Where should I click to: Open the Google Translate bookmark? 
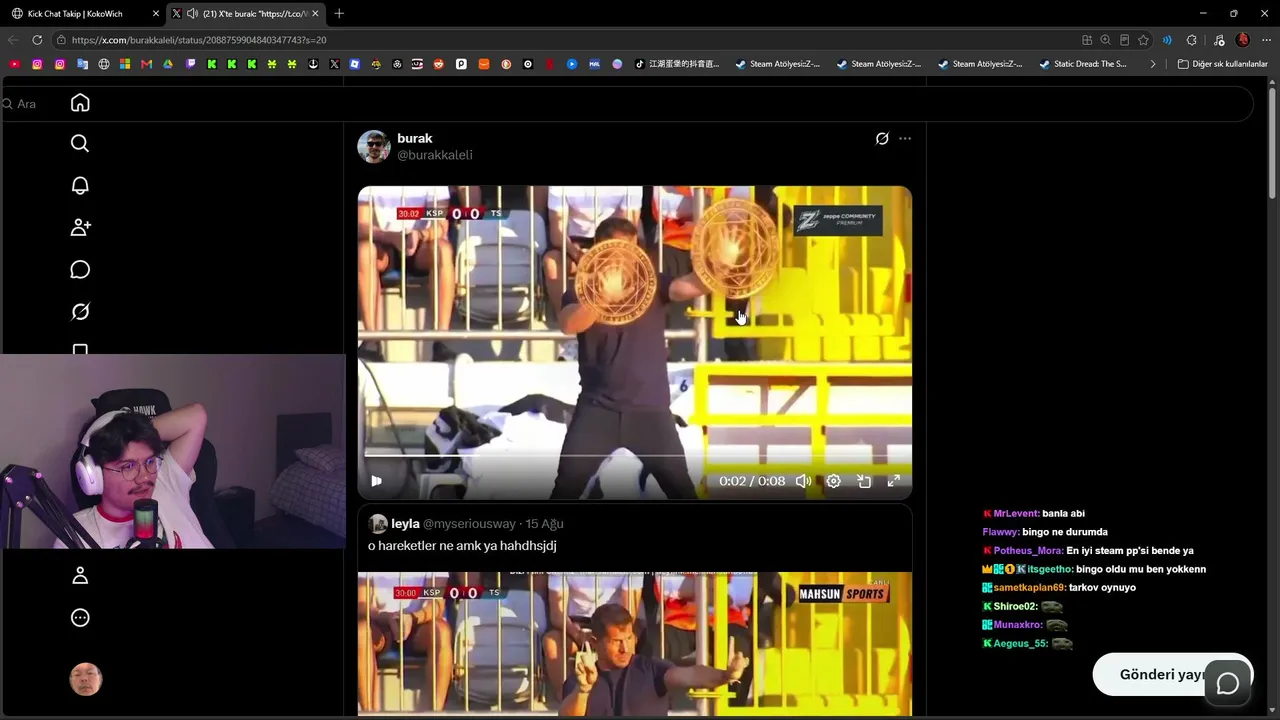pyautogui.click(x=81, y=64)
